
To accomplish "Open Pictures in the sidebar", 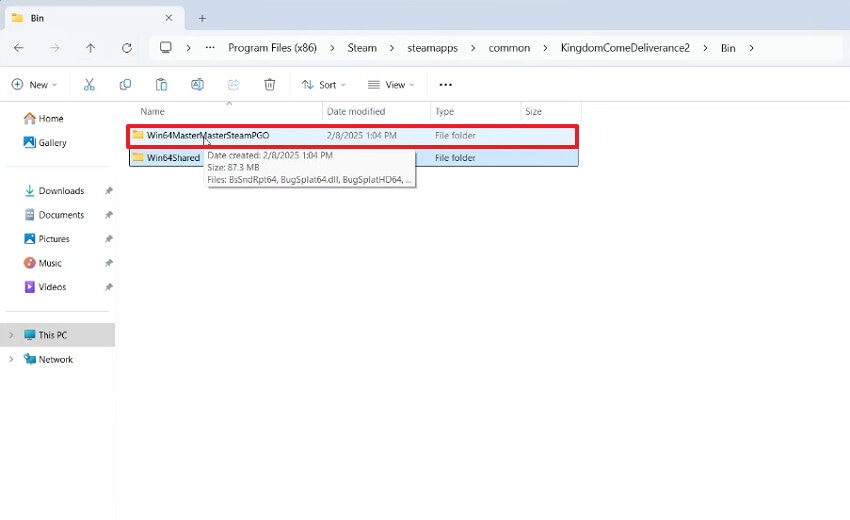I will [x=47, y=239].
